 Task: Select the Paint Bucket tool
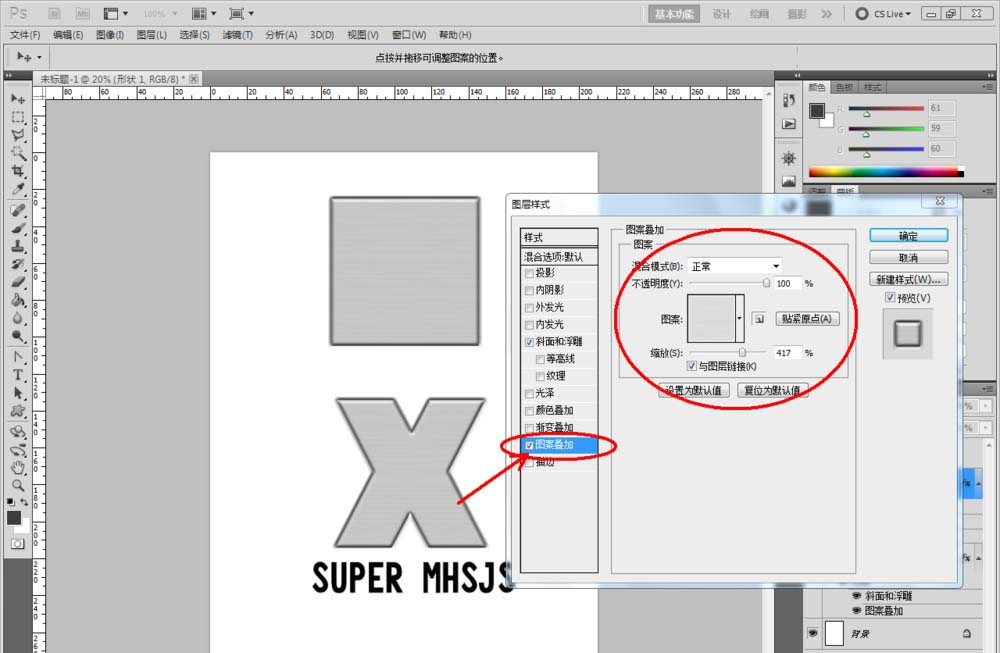[x=18, y=300]
